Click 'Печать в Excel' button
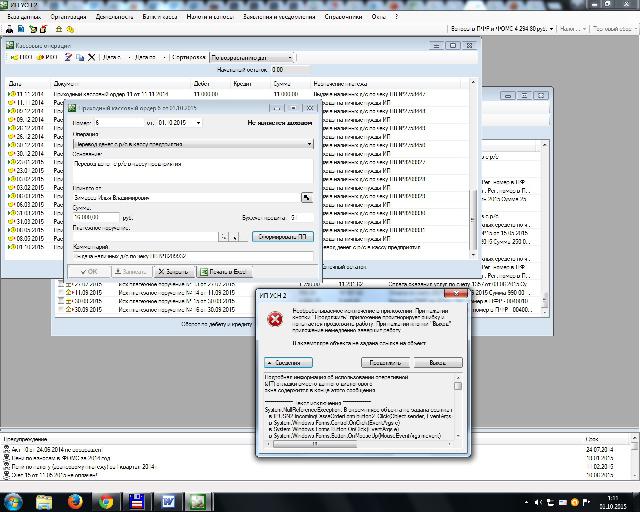 (x=224, y=272)
